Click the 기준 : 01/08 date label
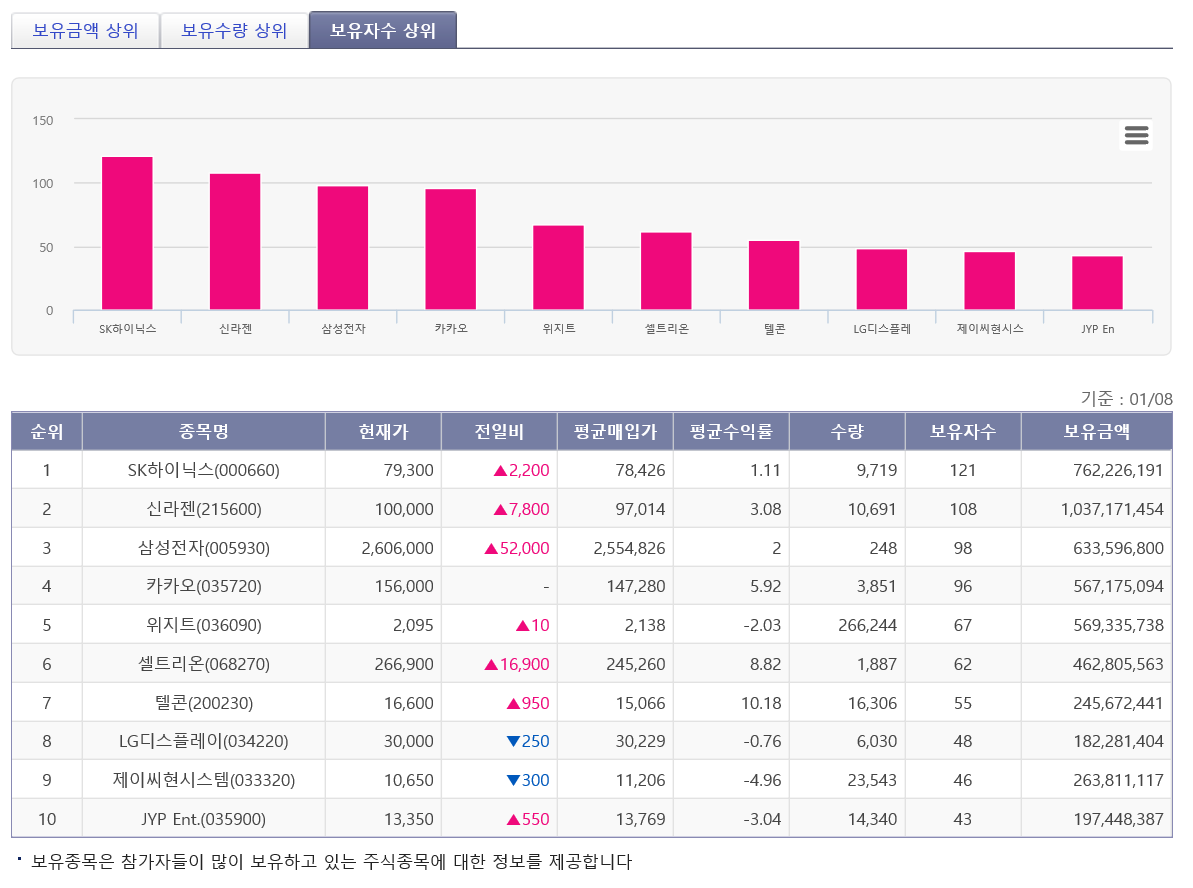1193x888 pixels. [1126, 399]
